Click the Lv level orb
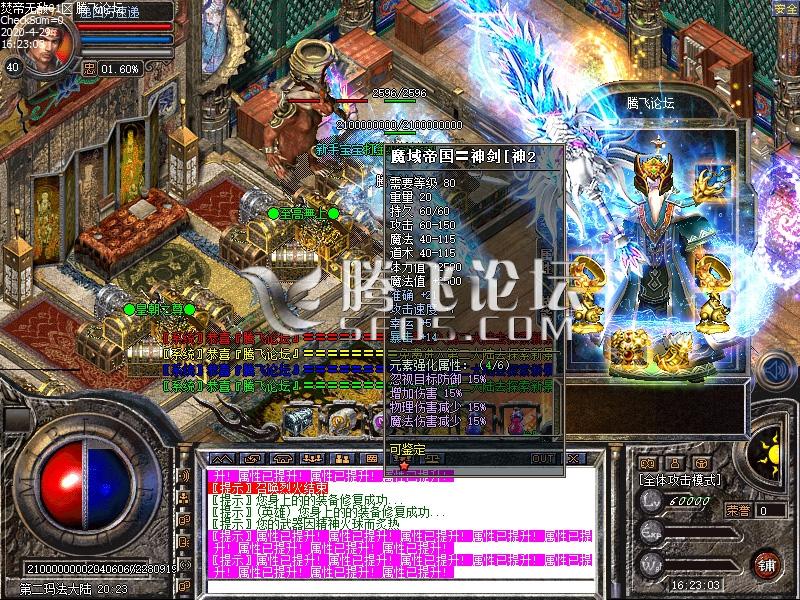The image size is (800, 600). [x=652, y=501]
